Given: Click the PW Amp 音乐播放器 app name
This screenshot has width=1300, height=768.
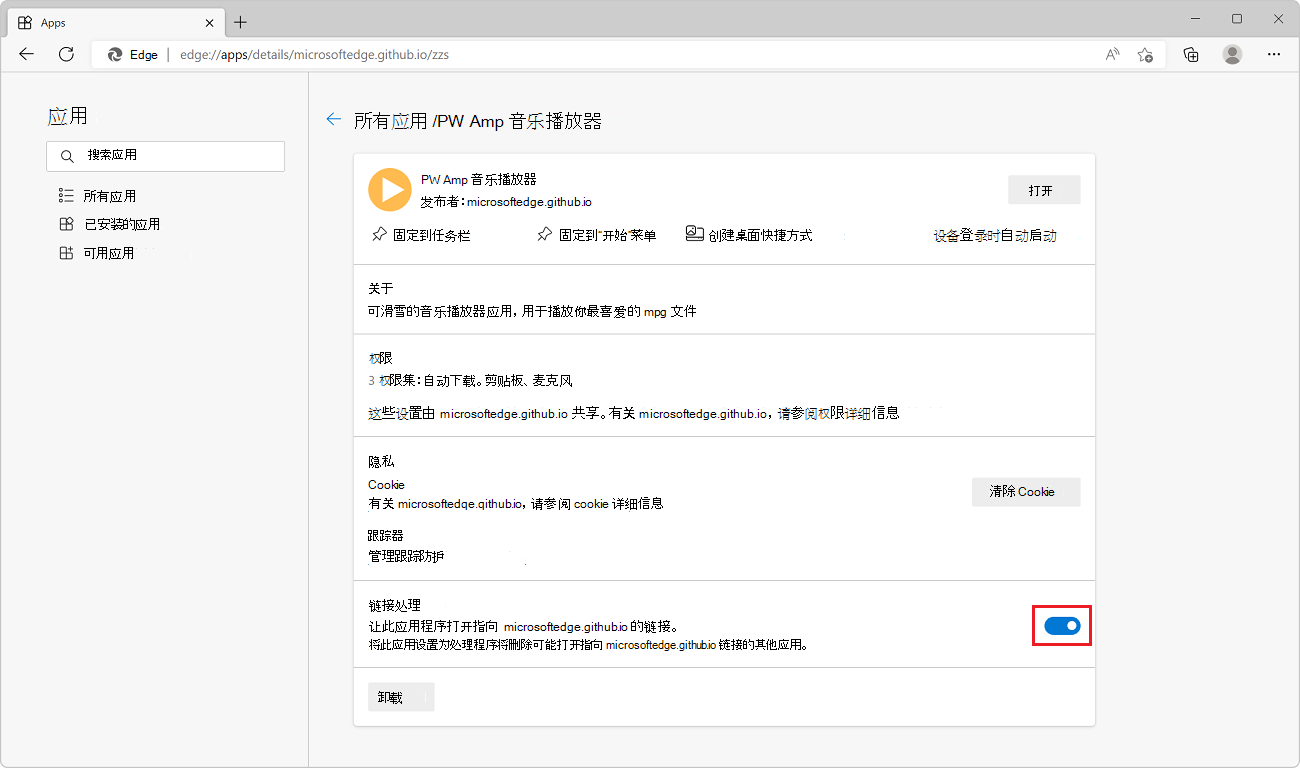Looking at the screenshot, I should 479,179.
